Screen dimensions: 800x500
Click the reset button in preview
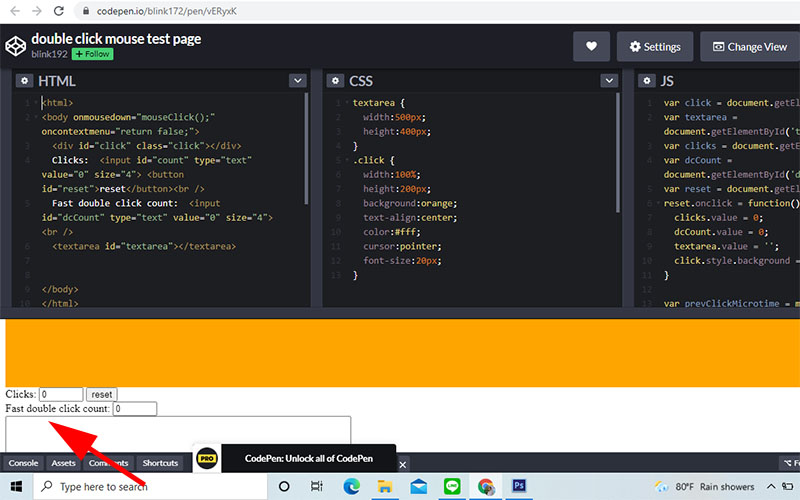102,394
